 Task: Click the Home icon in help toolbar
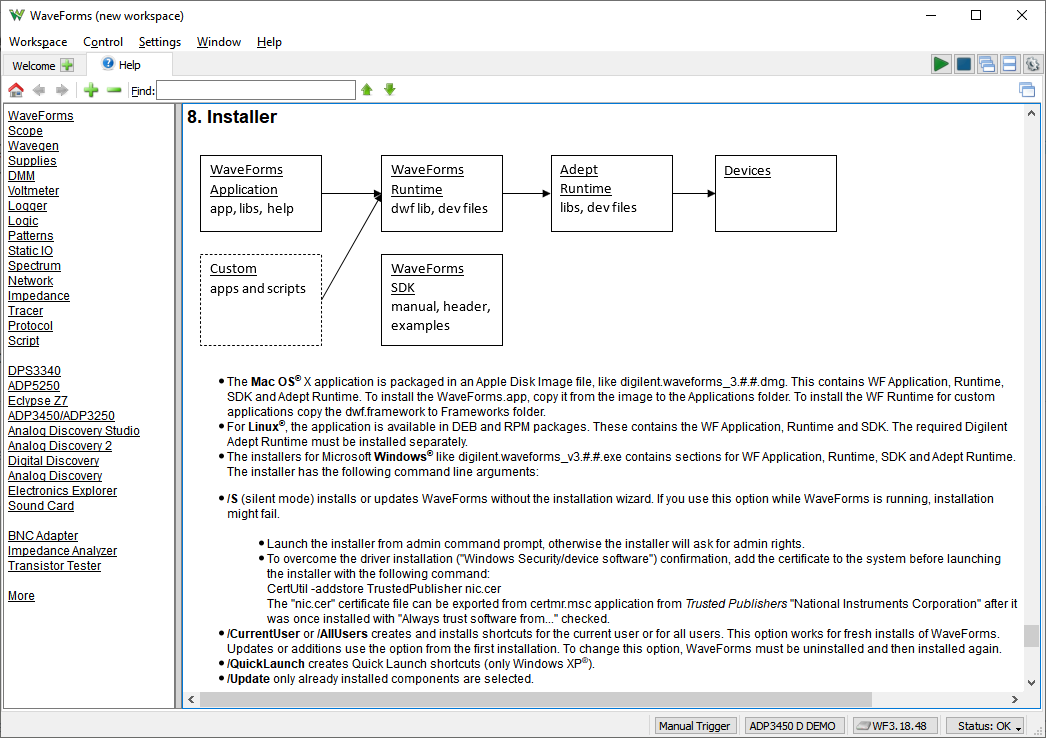[x=15, y=90]
